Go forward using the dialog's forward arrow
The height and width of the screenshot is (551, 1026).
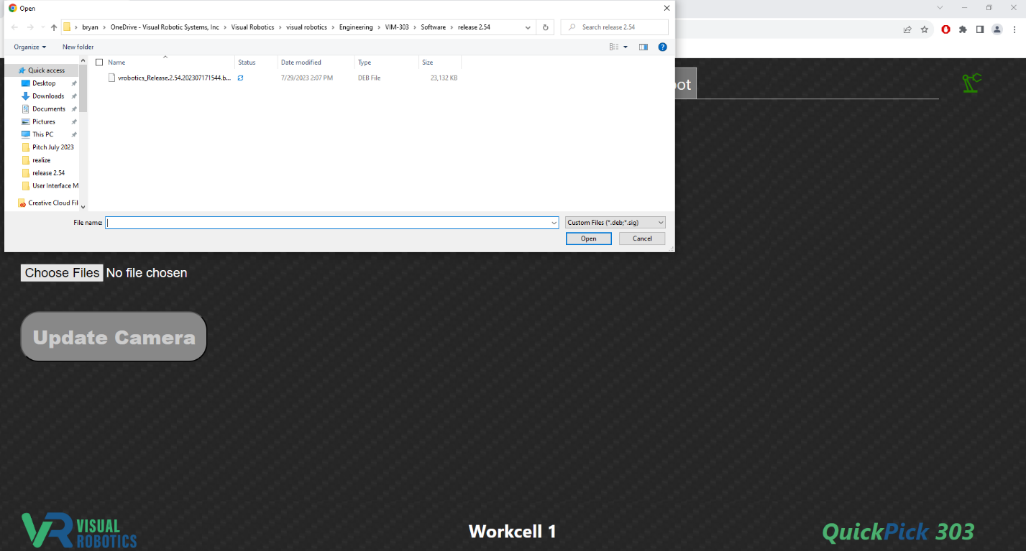click(x=30, y=27)
